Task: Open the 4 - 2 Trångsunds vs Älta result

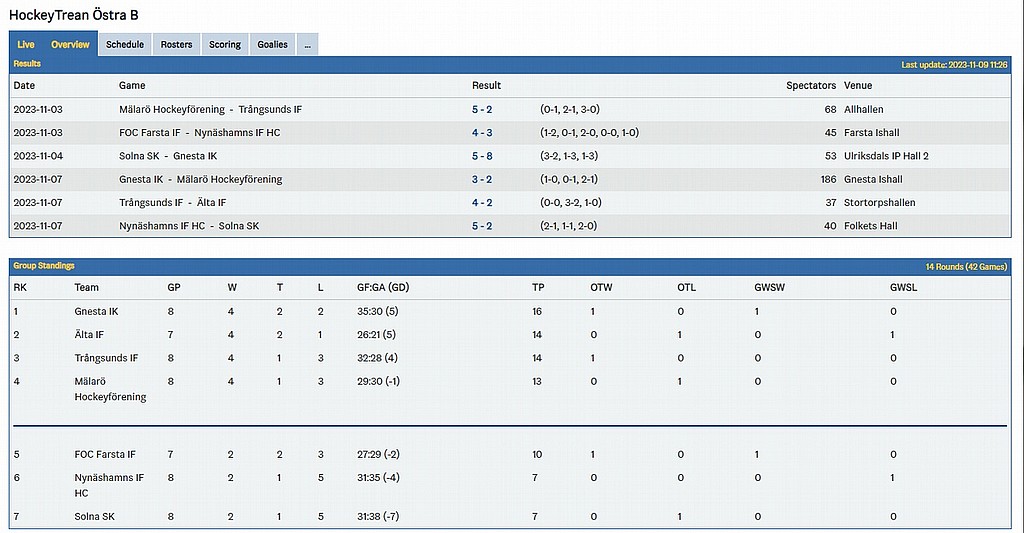Action: (x=482, y=203)
